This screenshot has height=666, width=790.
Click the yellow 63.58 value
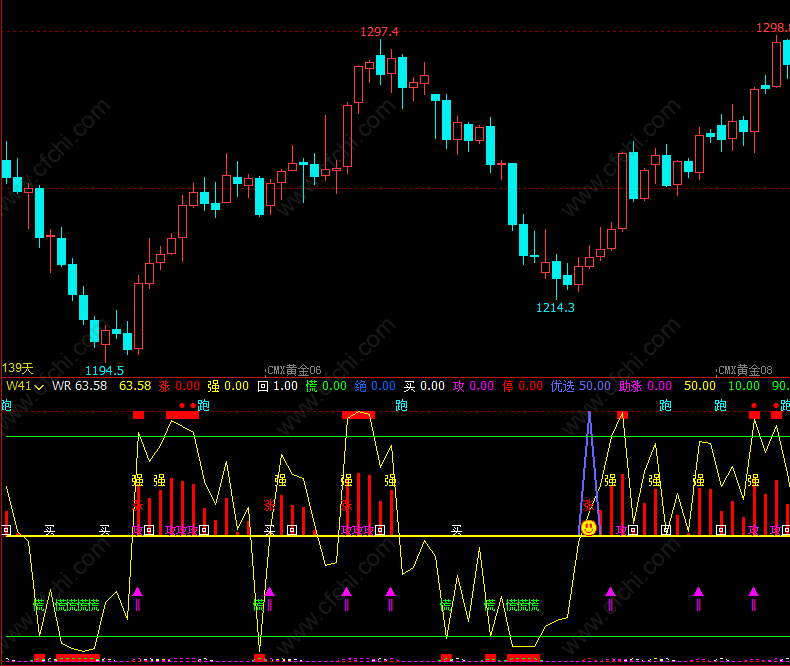(135, 386)
